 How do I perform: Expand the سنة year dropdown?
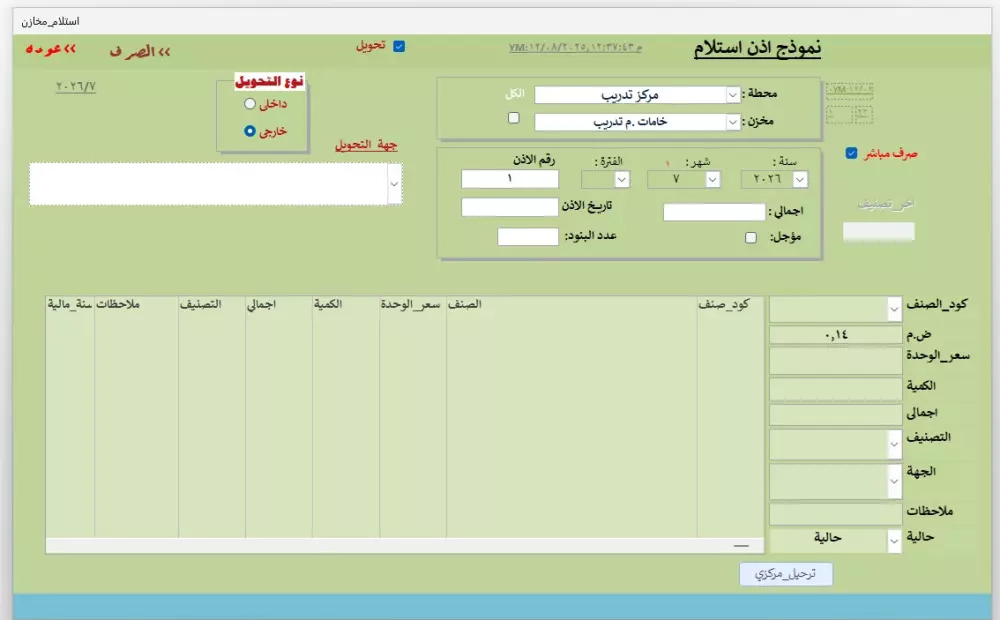(798, 179)
